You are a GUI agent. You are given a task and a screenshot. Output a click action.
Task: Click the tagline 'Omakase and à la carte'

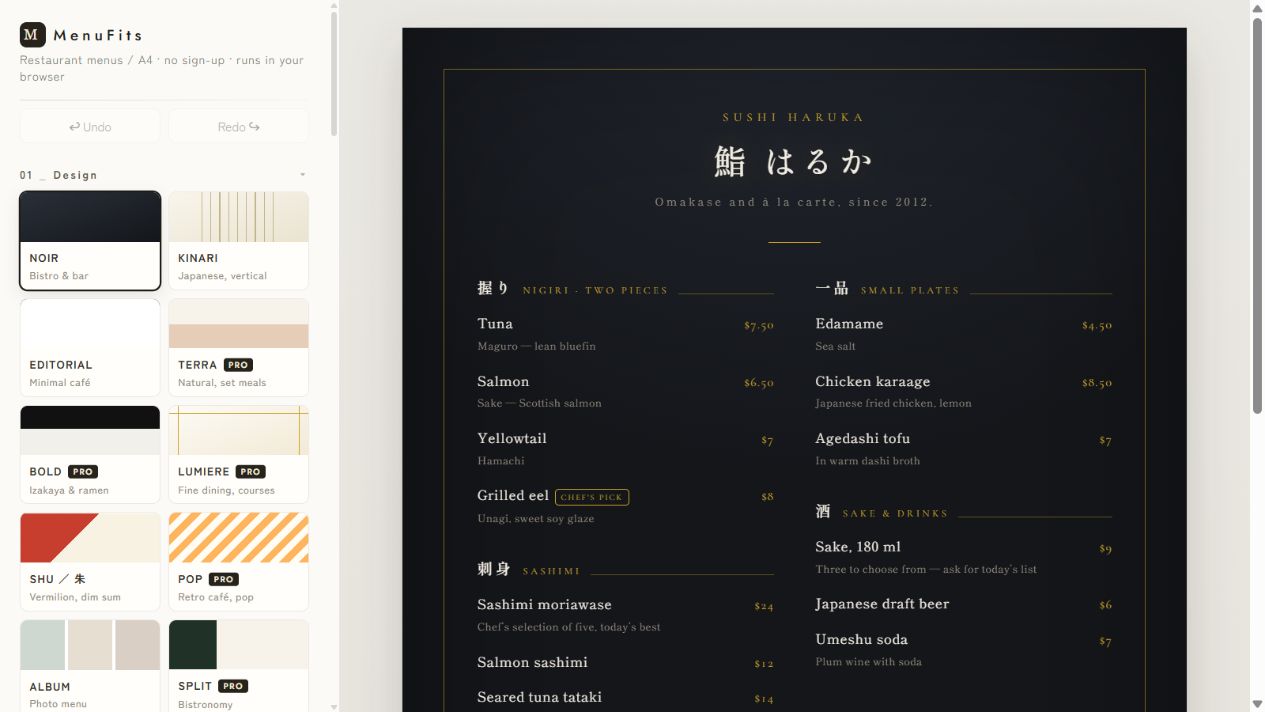793,202
